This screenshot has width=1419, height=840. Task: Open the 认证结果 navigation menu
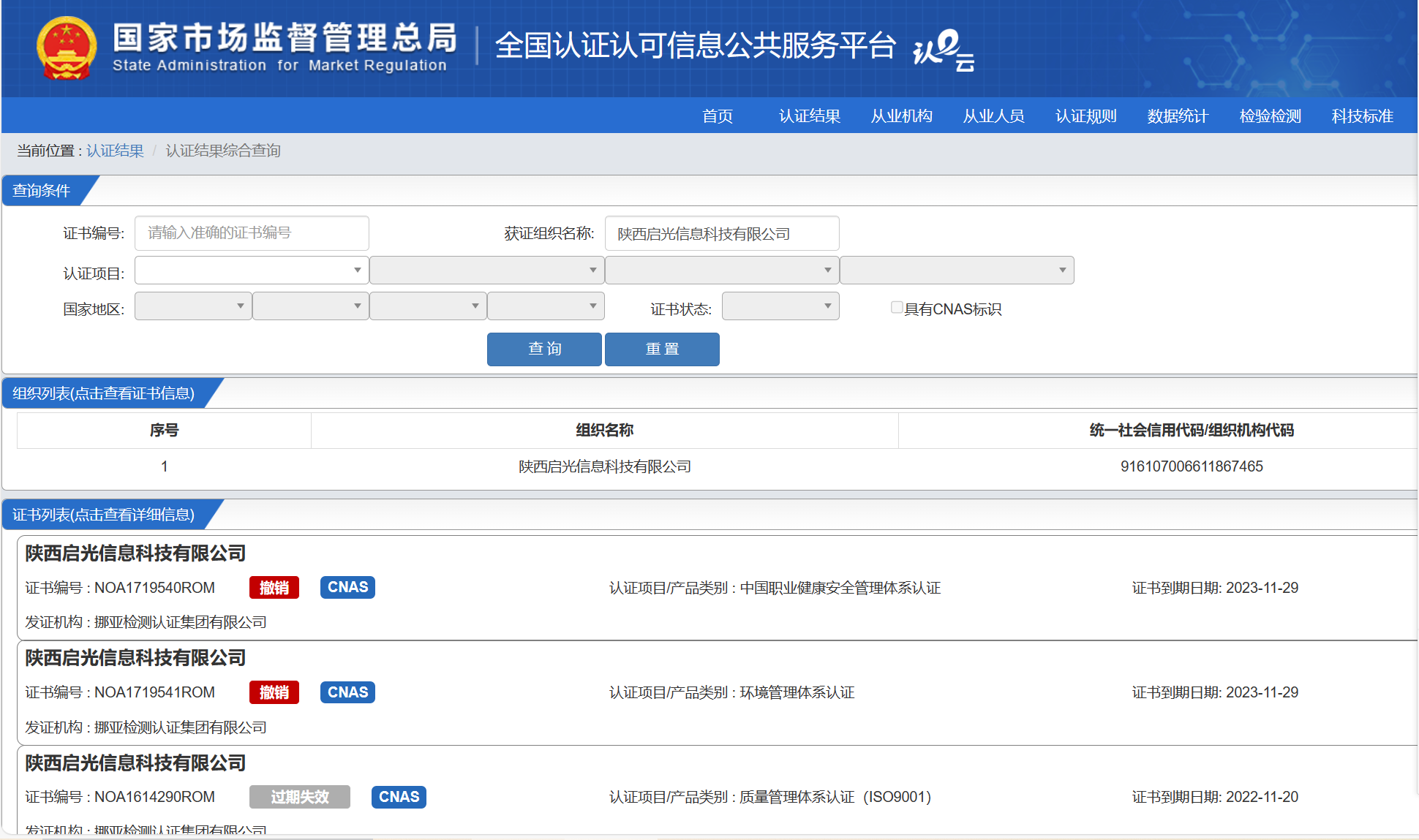[810, 116]
